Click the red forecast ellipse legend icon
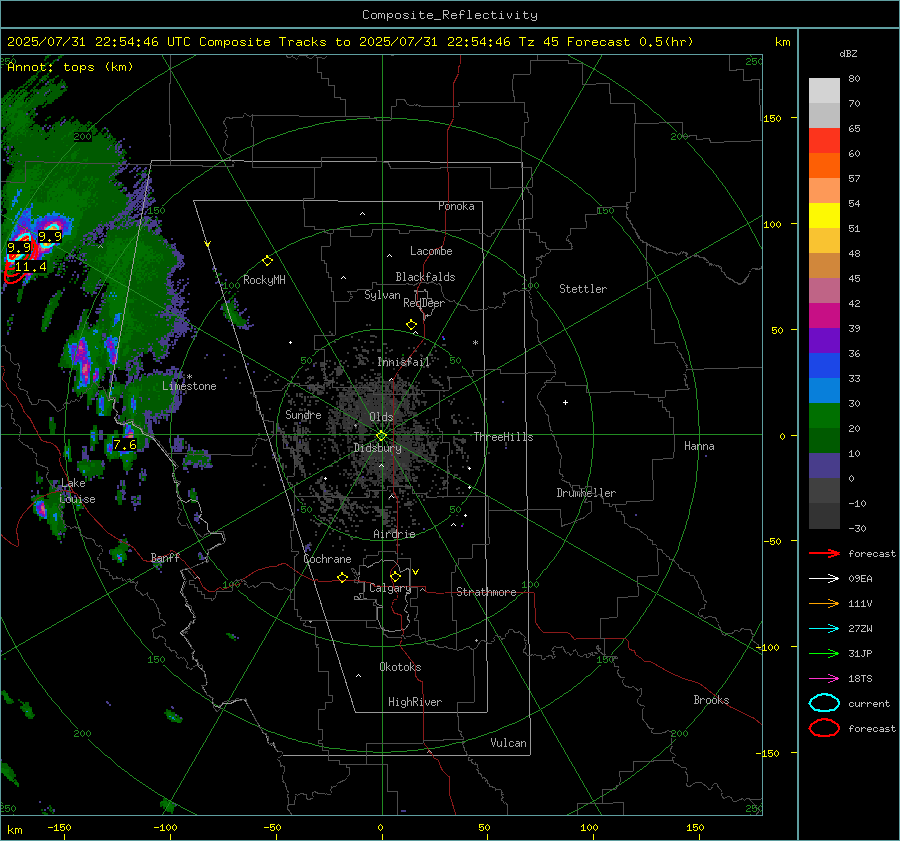This screenshot has width=900, height=841. (824, 728)
